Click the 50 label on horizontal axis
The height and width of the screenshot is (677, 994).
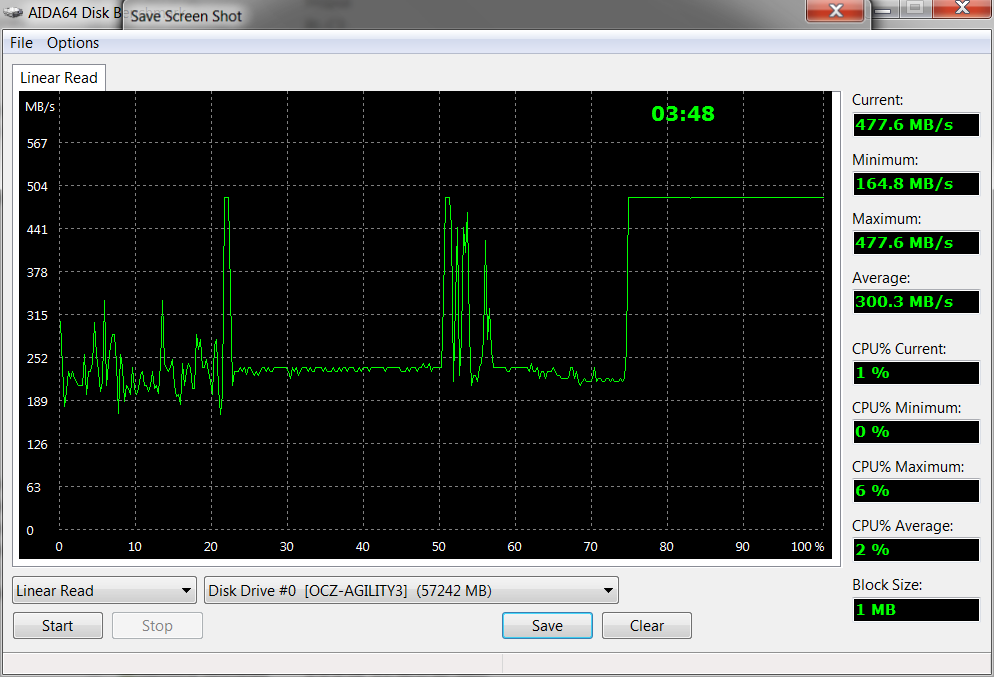click(439, 546)
